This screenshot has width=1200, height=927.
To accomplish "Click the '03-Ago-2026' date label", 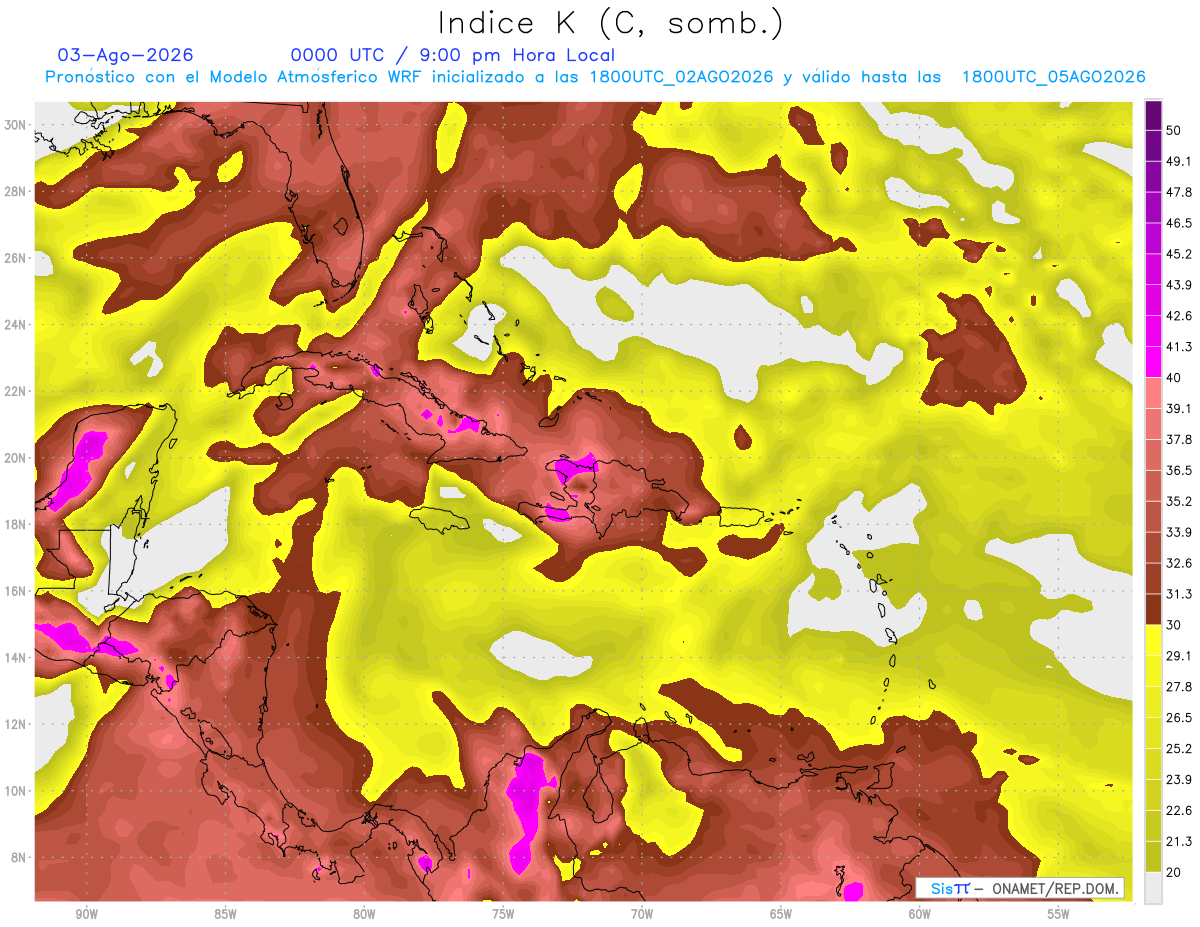I will point(126,55).
